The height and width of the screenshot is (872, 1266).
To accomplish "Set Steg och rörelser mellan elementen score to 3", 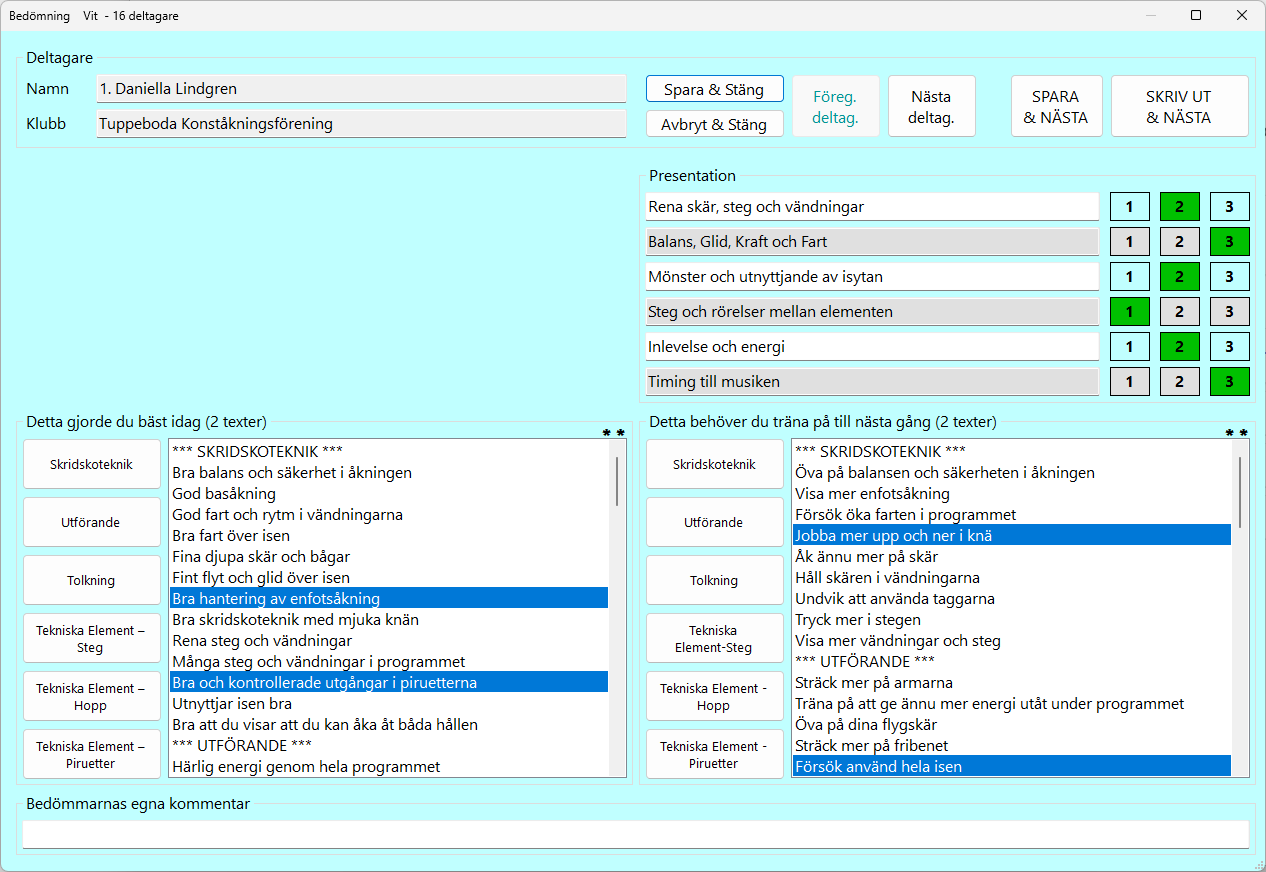I will coord(1230,312).
